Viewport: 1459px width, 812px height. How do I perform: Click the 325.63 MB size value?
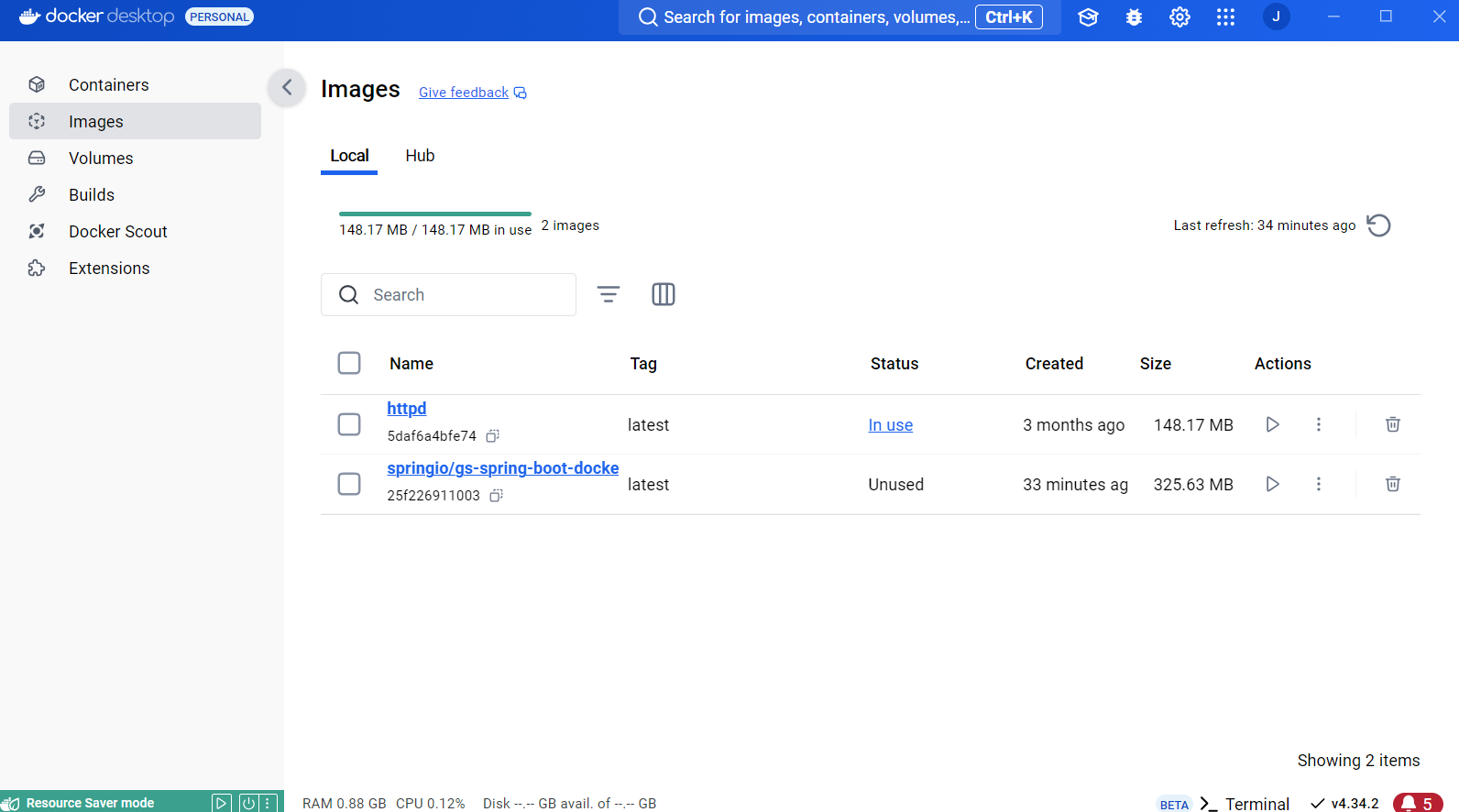(x=1193, y=485)
